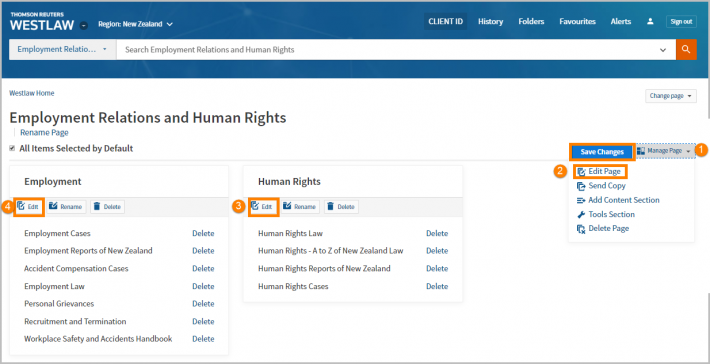Viewport: 710px width, 364px height.
Task: Click the Sign out button
Action: (x=681, y=21)
